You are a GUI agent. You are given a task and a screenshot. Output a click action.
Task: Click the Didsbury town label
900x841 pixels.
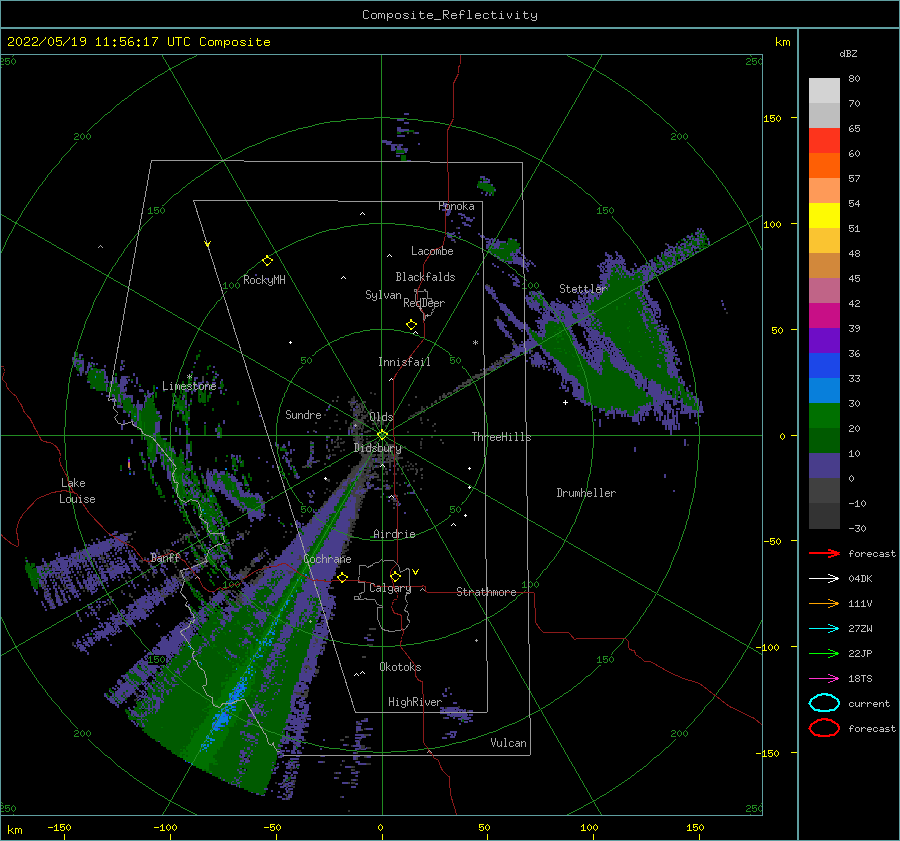pos(378,448)
